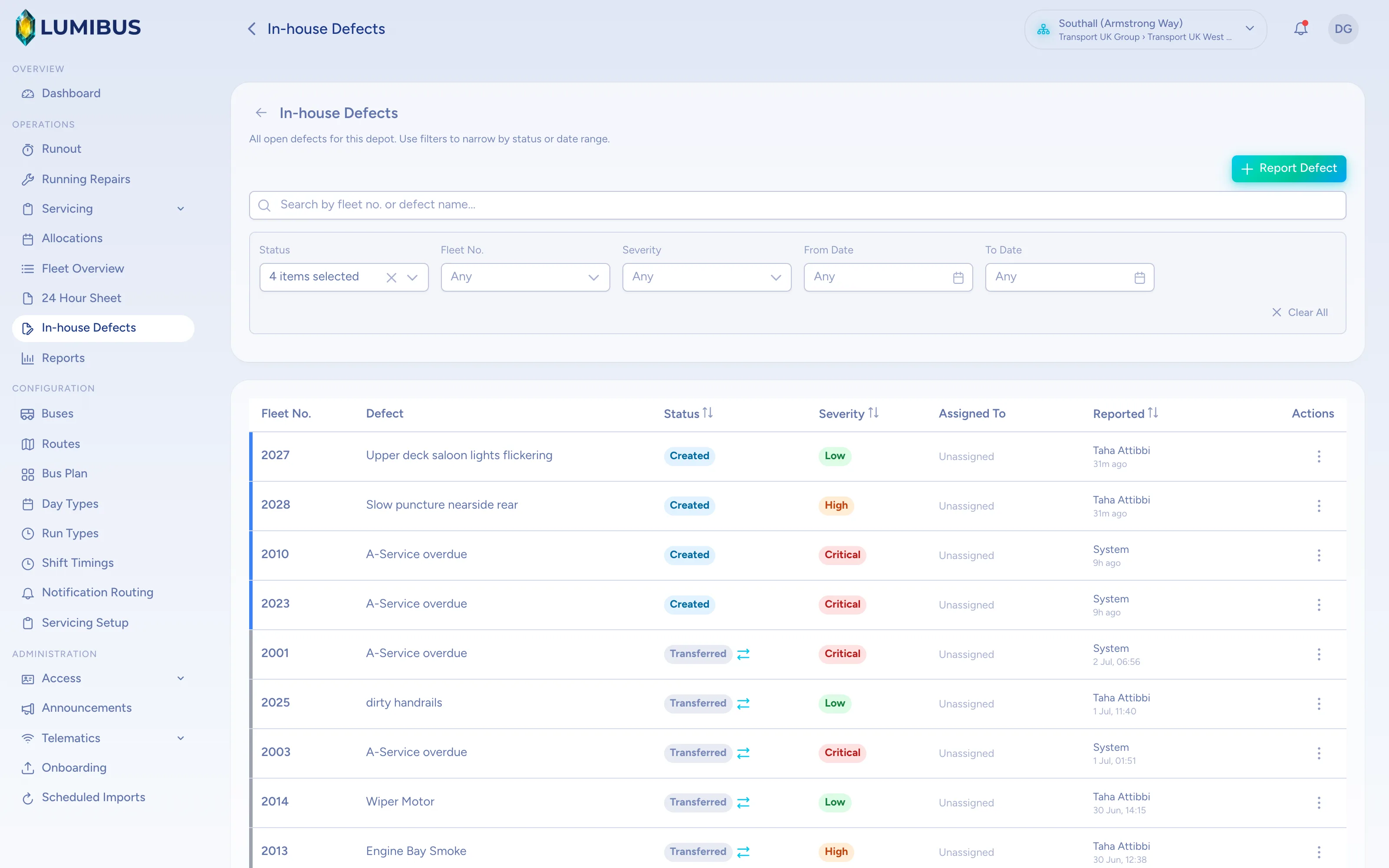Screen dimensions: 1389x868
Task: Click Clear All filters
Action: click(1300, 312)
